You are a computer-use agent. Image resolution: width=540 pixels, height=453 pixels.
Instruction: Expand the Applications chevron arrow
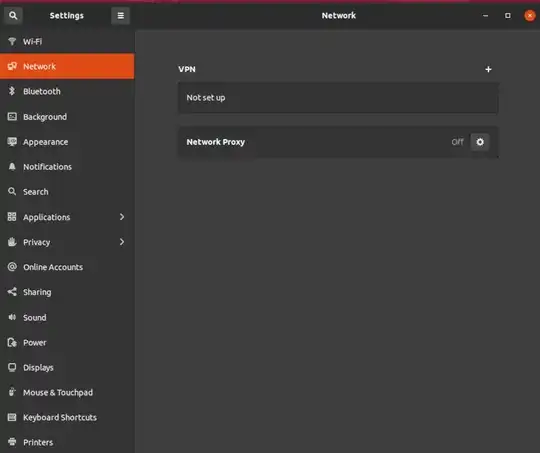point(122,217)
